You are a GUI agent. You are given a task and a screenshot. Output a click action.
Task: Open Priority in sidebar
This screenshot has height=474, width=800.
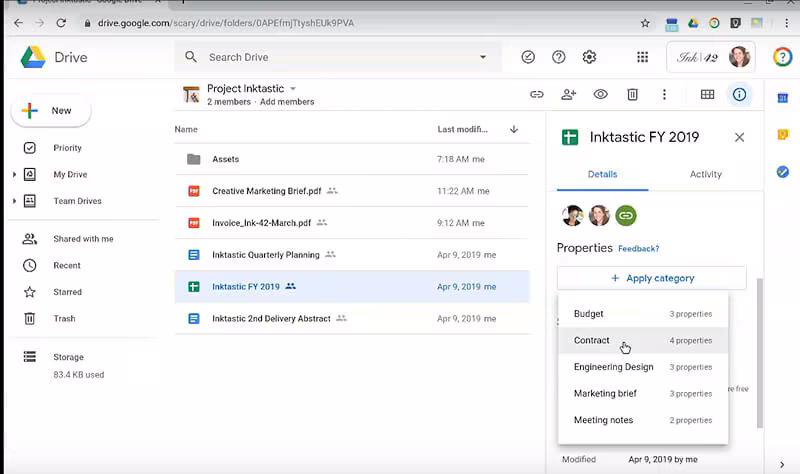tap(67, 147)
